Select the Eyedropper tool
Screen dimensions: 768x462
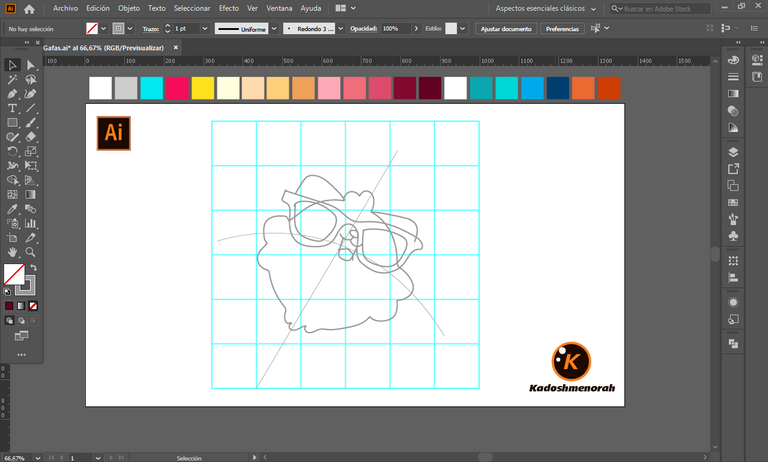click(12, 209)
